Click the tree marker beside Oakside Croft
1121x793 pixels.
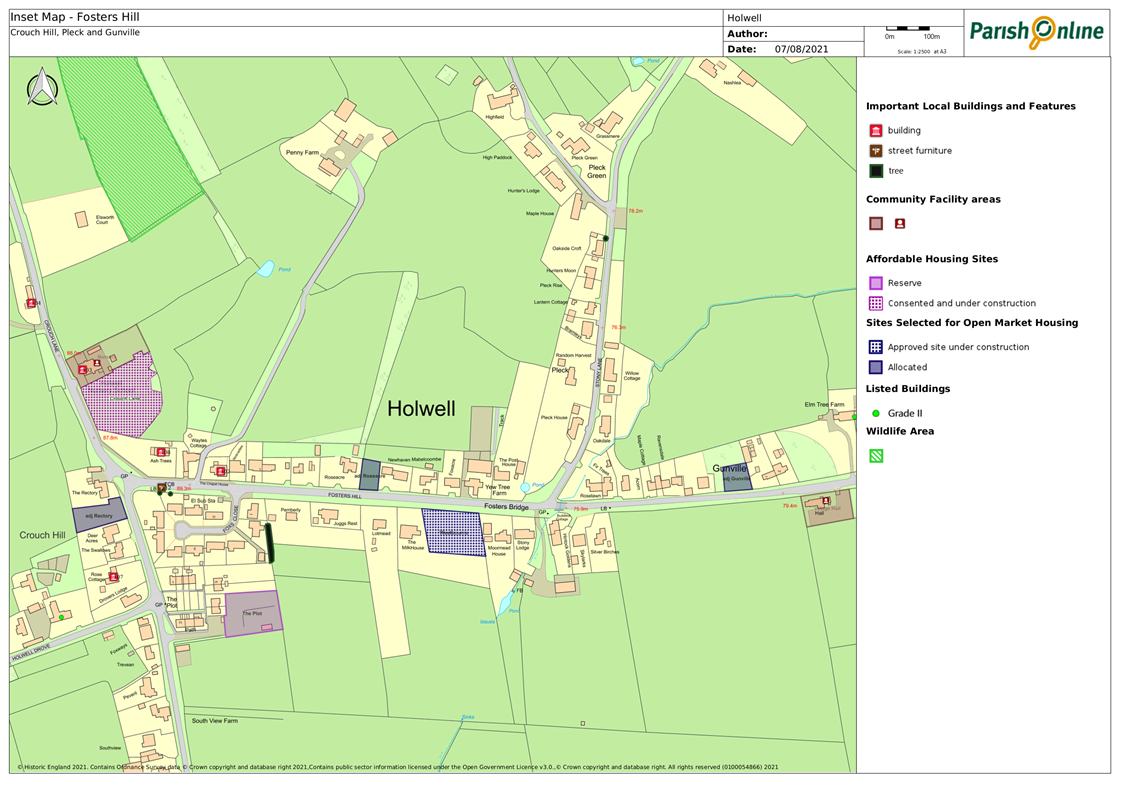(606, 238)
